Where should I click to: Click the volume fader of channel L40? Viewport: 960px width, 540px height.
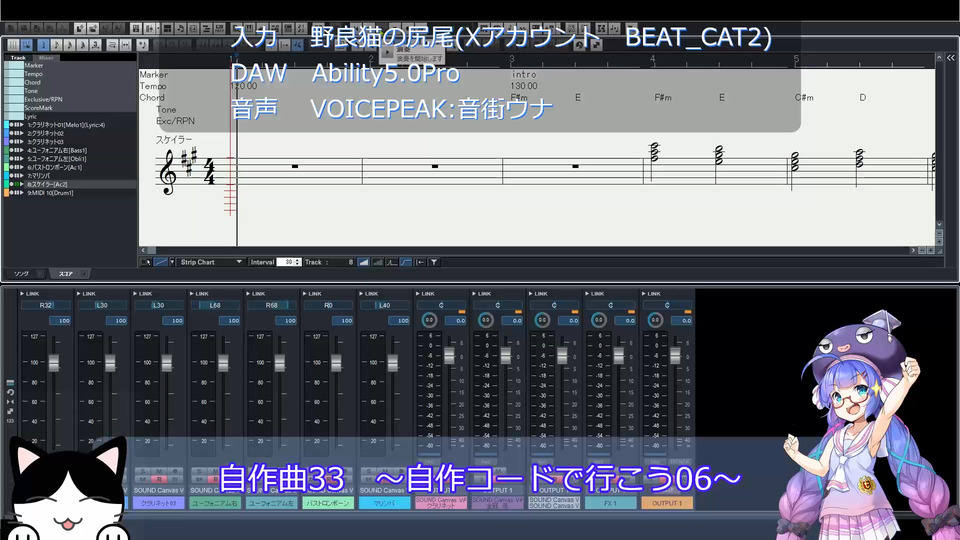click(x=392, y=362)
